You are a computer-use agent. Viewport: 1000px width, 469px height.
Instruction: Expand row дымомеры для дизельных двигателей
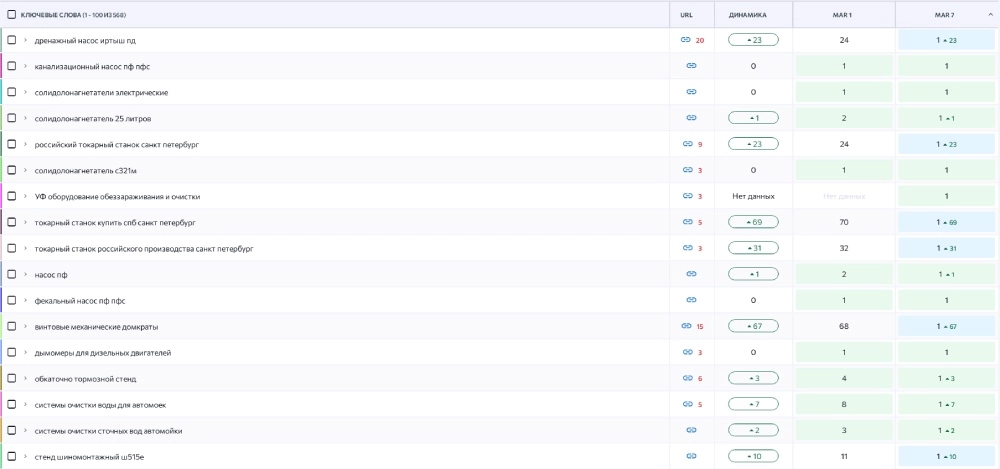pos(26,352)
